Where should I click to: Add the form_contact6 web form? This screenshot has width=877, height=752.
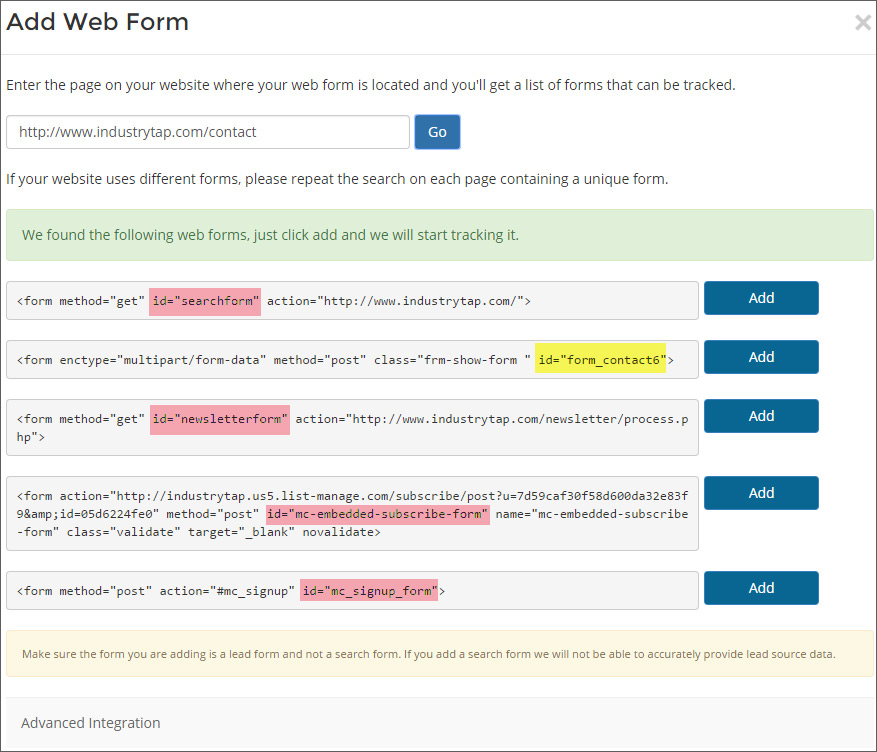tap(761, 357)
